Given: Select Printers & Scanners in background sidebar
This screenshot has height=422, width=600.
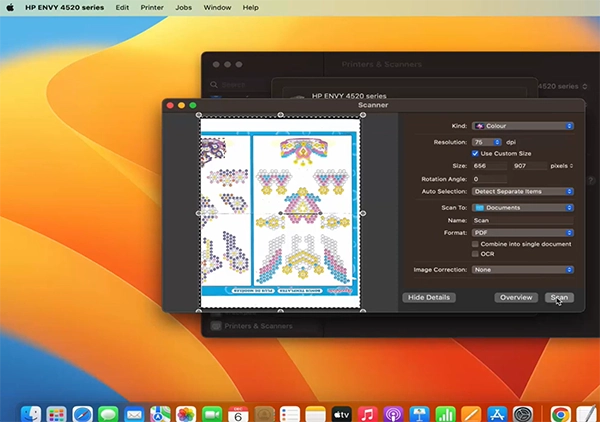Looking at the screenshot, I should click(x=258, y=326).
